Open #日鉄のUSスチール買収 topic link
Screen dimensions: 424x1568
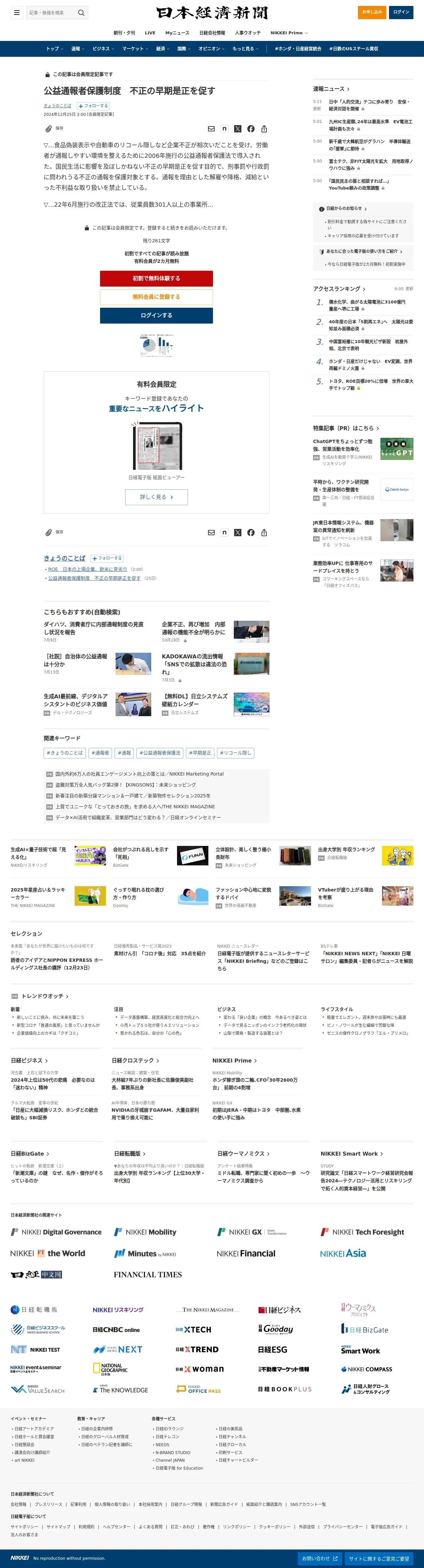click(x=353, y=49)
